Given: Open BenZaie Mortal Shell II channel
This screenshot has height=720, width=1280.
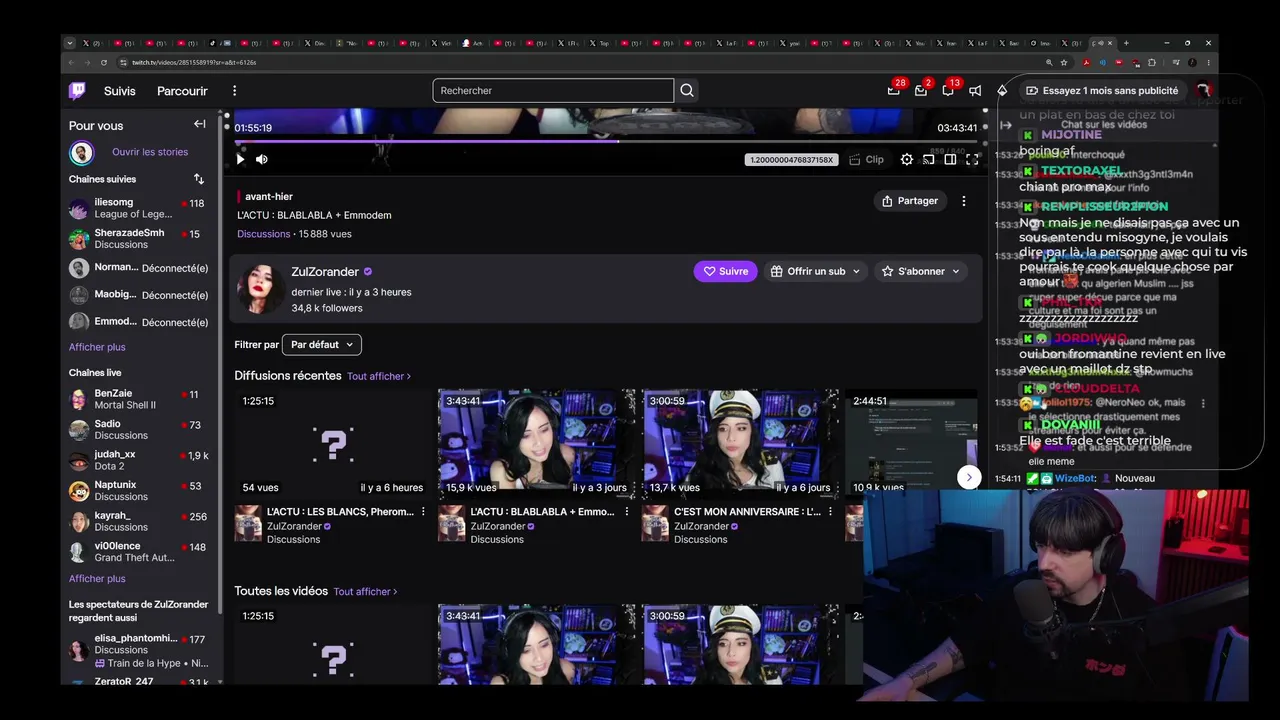Looking at the screenshot, I should coord(138,399).
